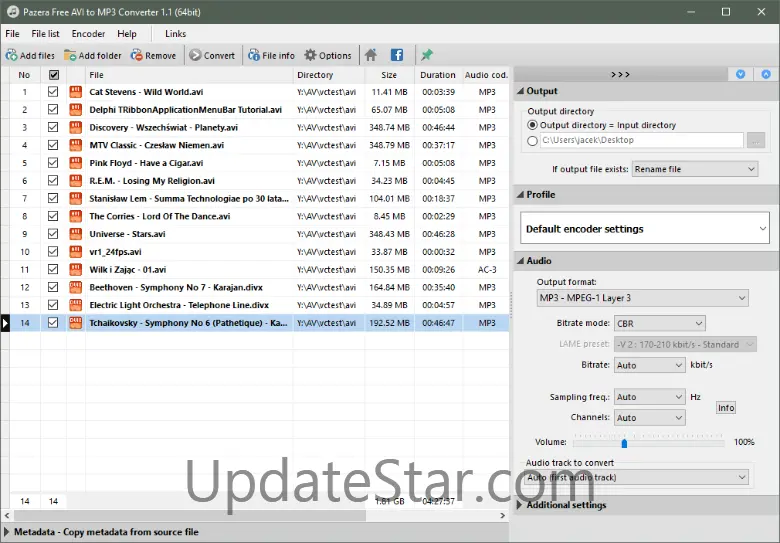Click the file icon of The Corries row
The image size is (780, 543).
(76, 216)
